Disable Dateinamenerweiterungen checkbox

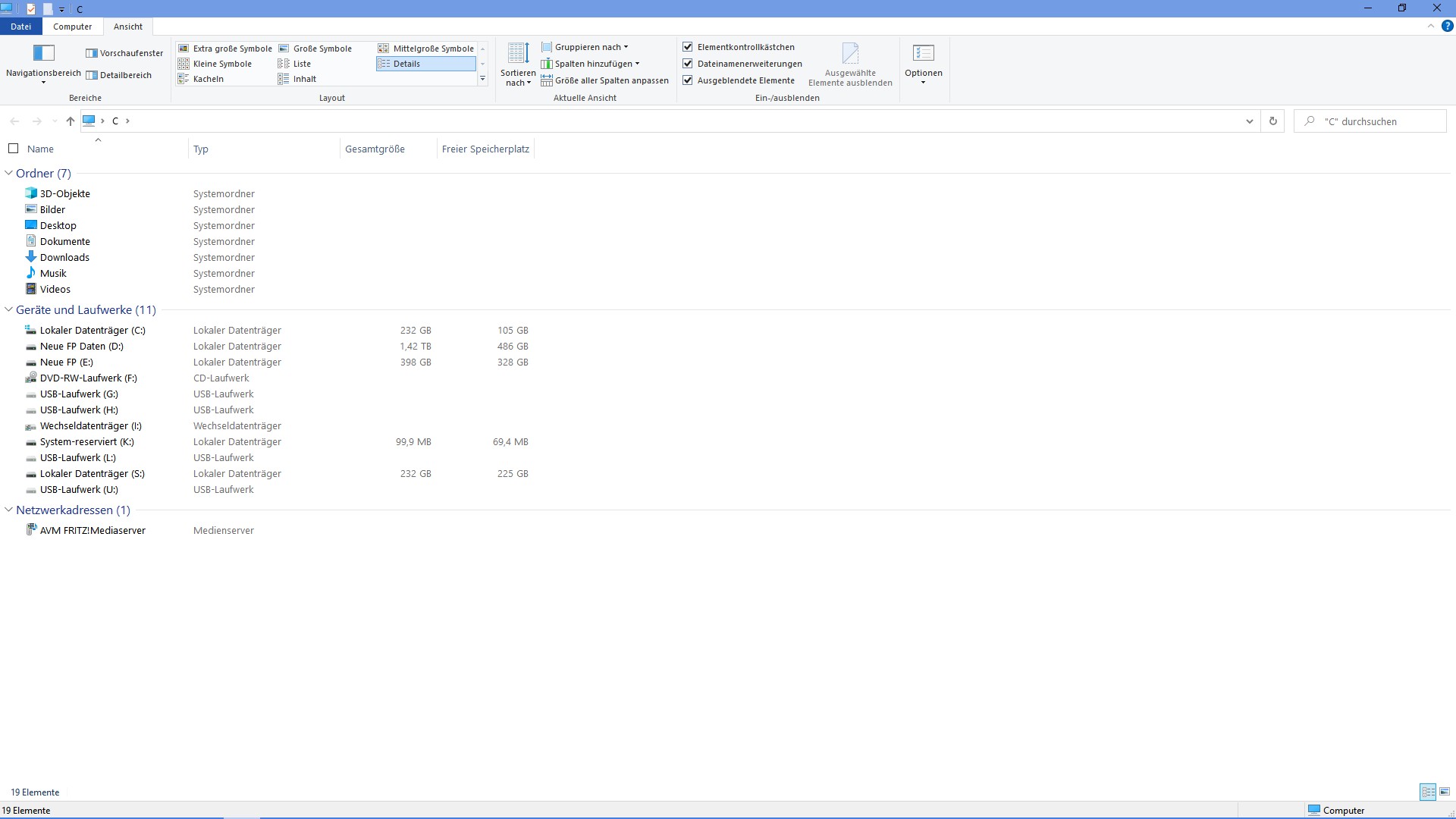(688, 64)
